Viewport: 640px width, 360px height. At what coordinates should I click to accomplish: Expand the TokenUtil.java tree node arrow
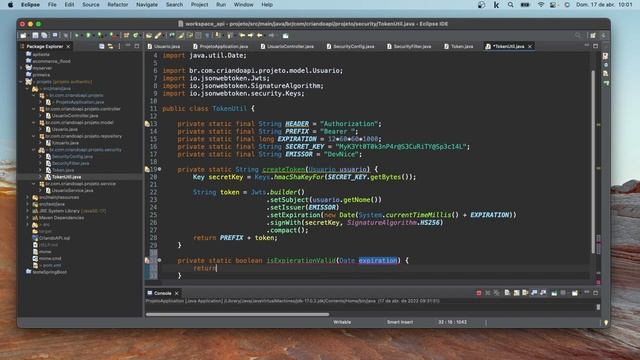pyautogui.click(x=40, y=177)
